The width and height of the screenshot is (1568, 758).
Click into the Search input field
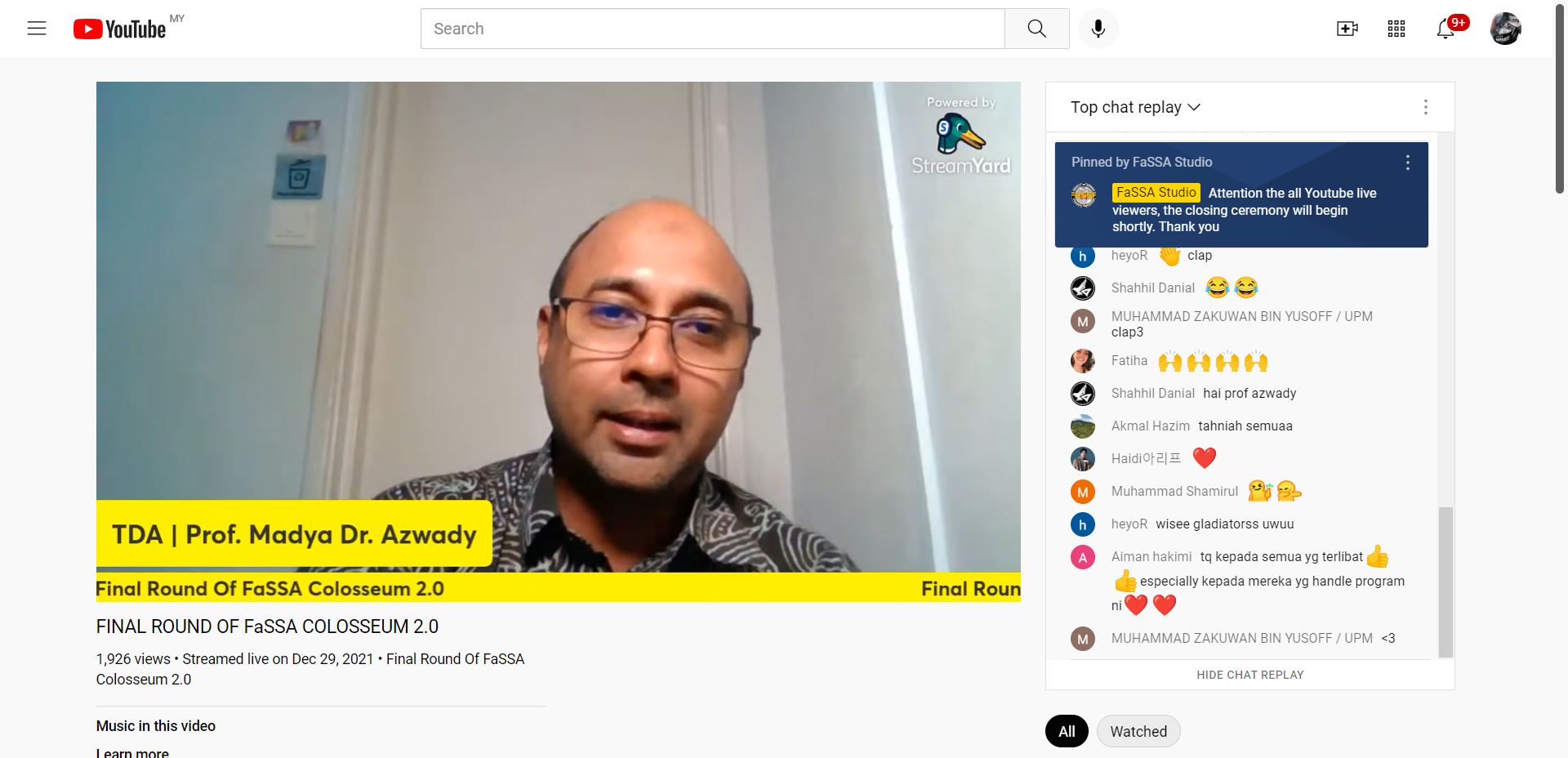[713, 29]
